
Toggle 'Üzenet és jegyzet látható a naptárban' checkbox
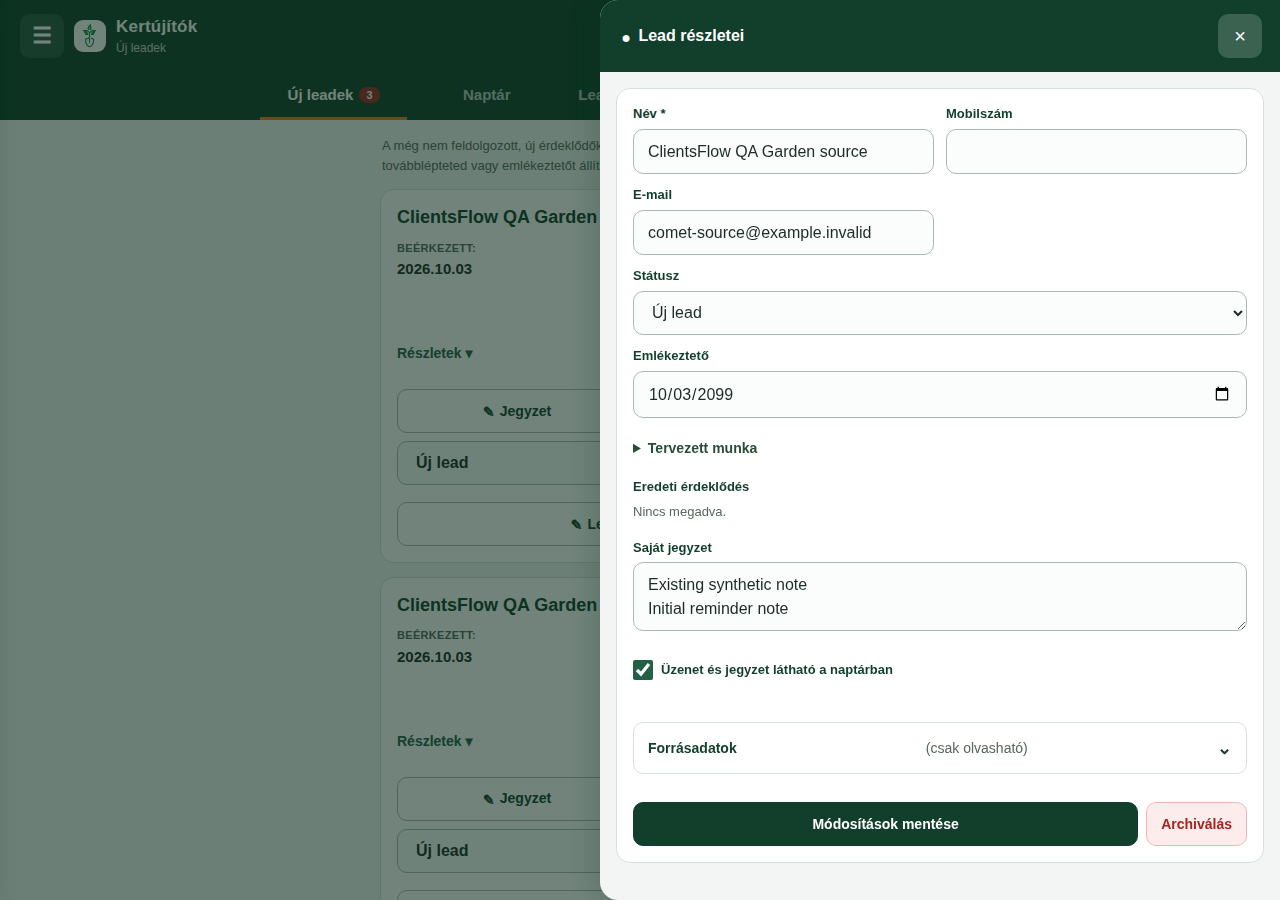click(x=643, y=670)
